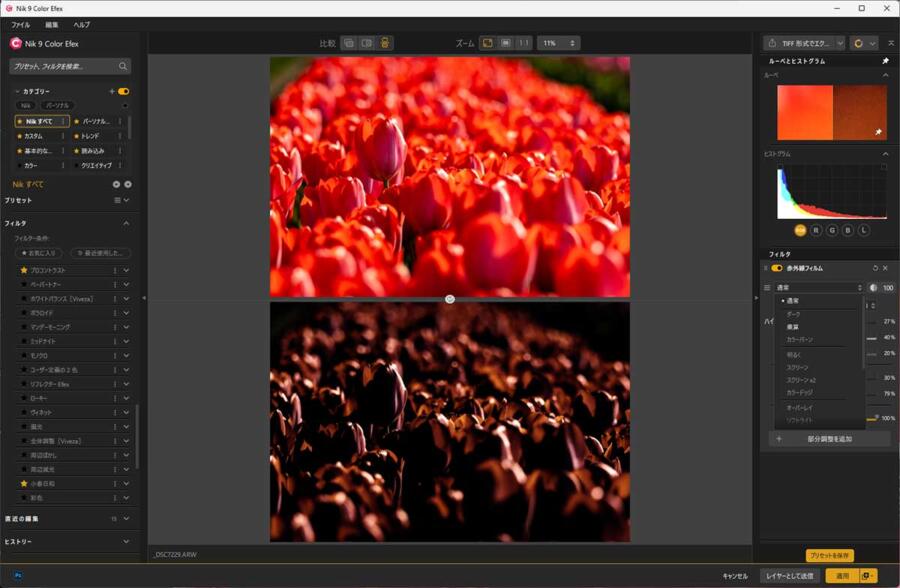
Task: Pin the ルーペとヒストグラム panel
Action: (887, 61)
